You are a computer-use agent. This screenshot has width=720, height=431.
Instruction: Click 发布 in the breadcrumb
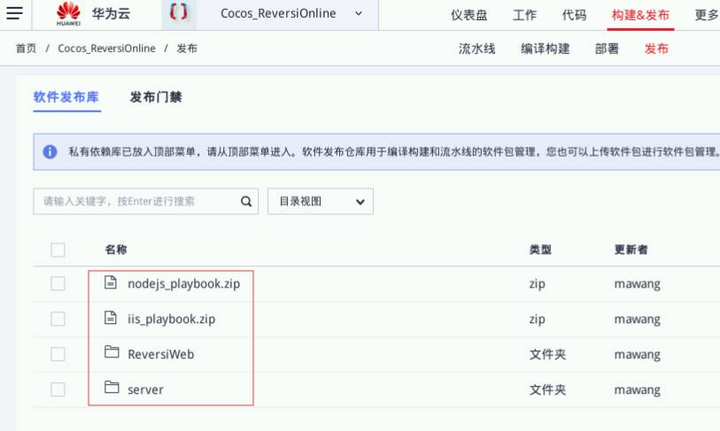(187, 48)
